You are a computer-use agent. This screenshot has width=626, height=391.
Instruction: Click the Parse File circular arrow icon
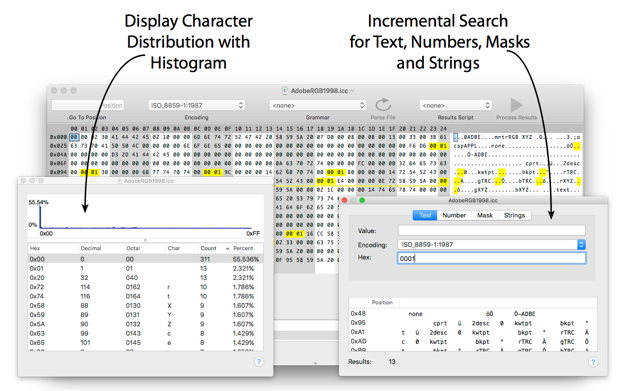coord(383,105)
